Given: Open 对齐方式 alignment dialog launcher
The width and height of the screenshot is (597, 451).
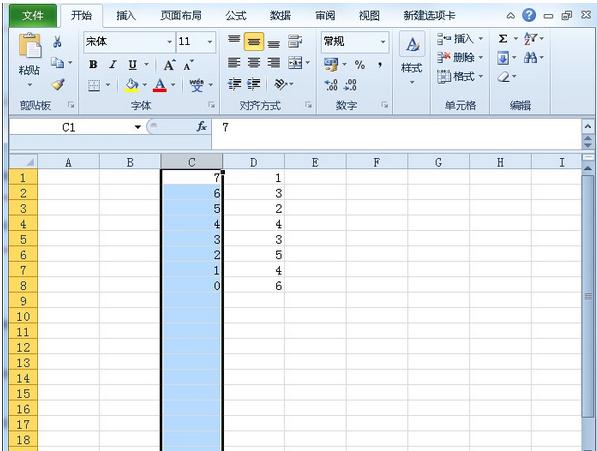Looking at the screenshot, I should tap(308, 105).
